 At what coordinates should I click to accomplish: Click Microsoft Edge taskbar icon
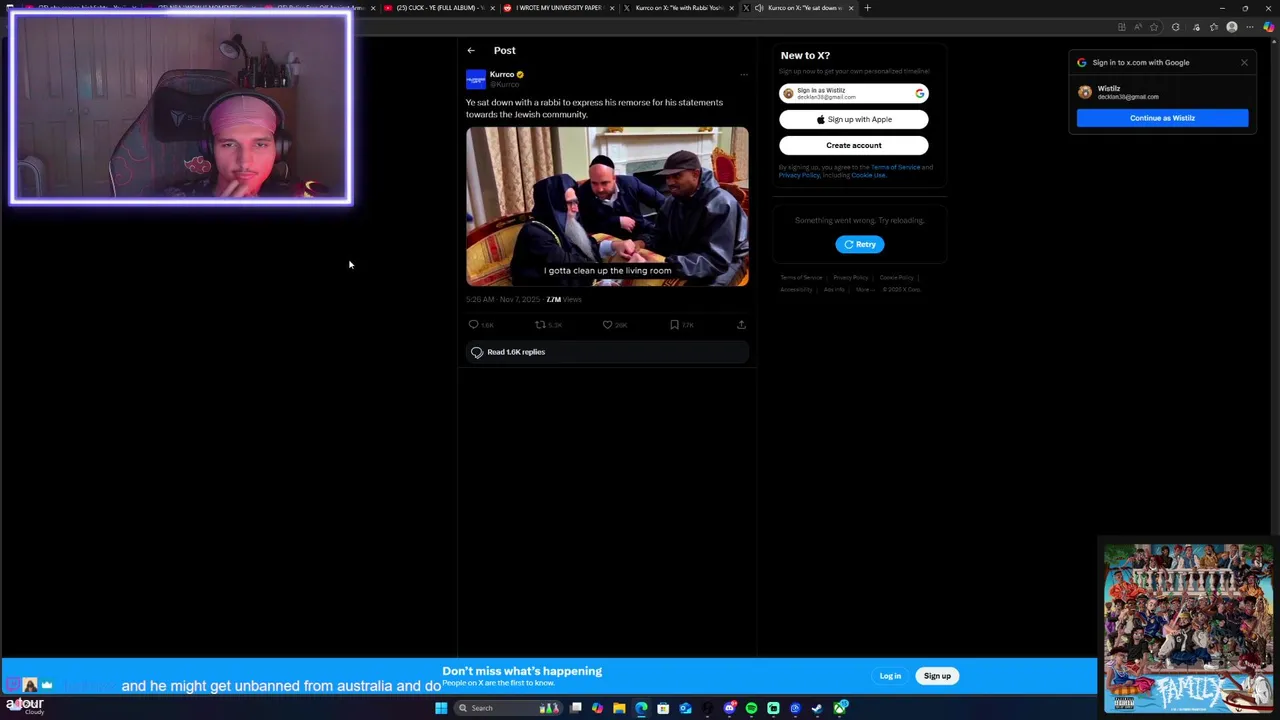click(641, 708)
